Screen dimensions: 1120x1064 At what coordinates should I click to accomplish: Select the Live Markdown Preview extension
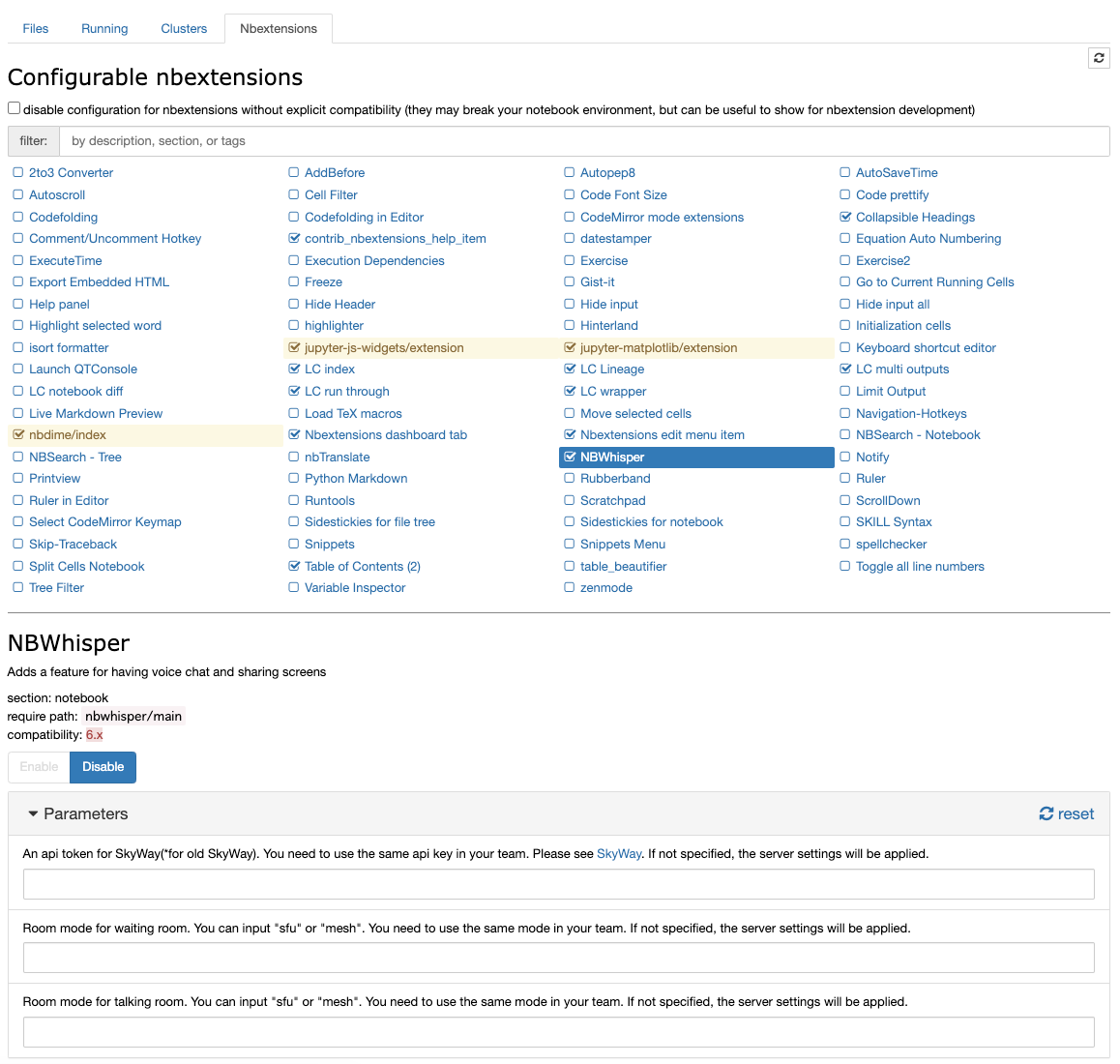[x=96, y=414]
